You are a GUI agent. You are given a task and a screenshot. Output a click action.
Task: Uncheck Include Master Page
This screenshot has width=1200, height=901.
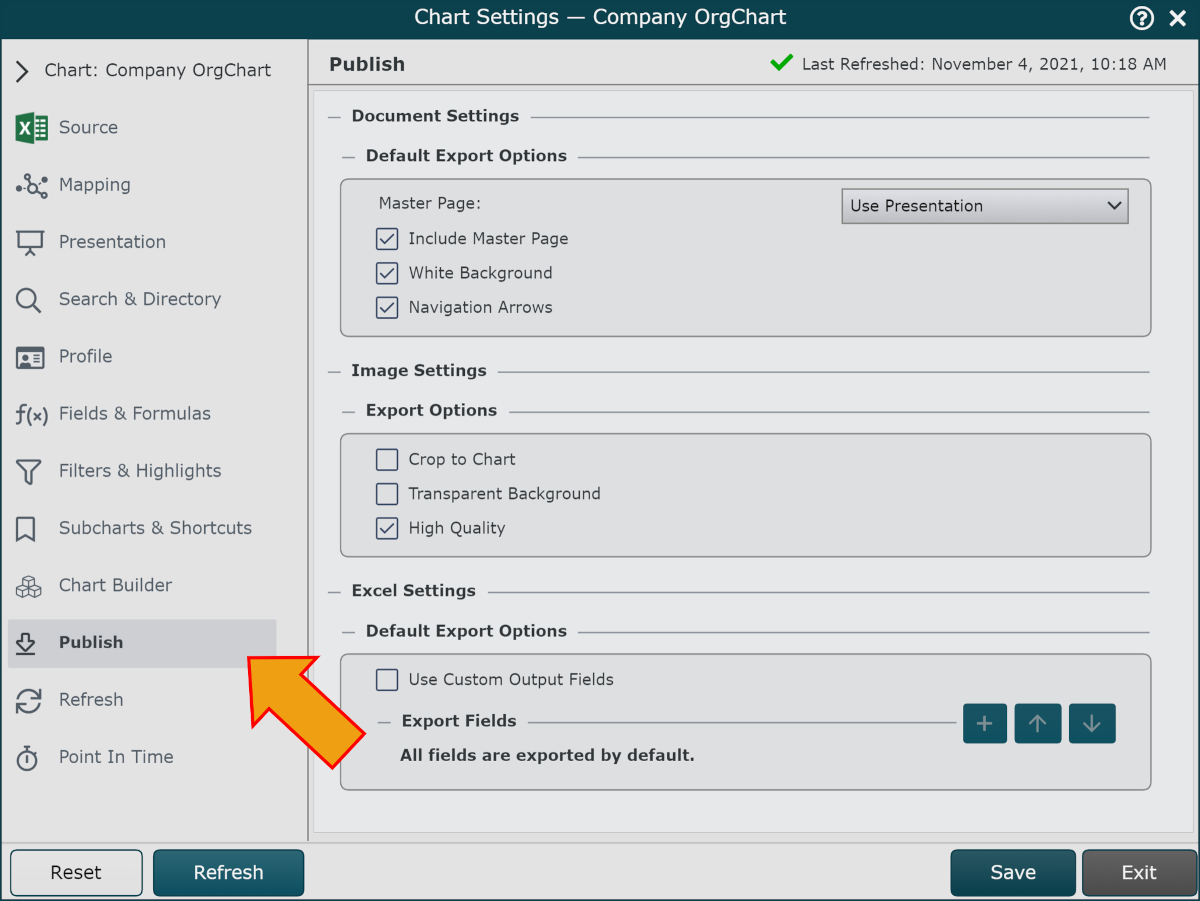pyautogui.click(x=387, y=239)
